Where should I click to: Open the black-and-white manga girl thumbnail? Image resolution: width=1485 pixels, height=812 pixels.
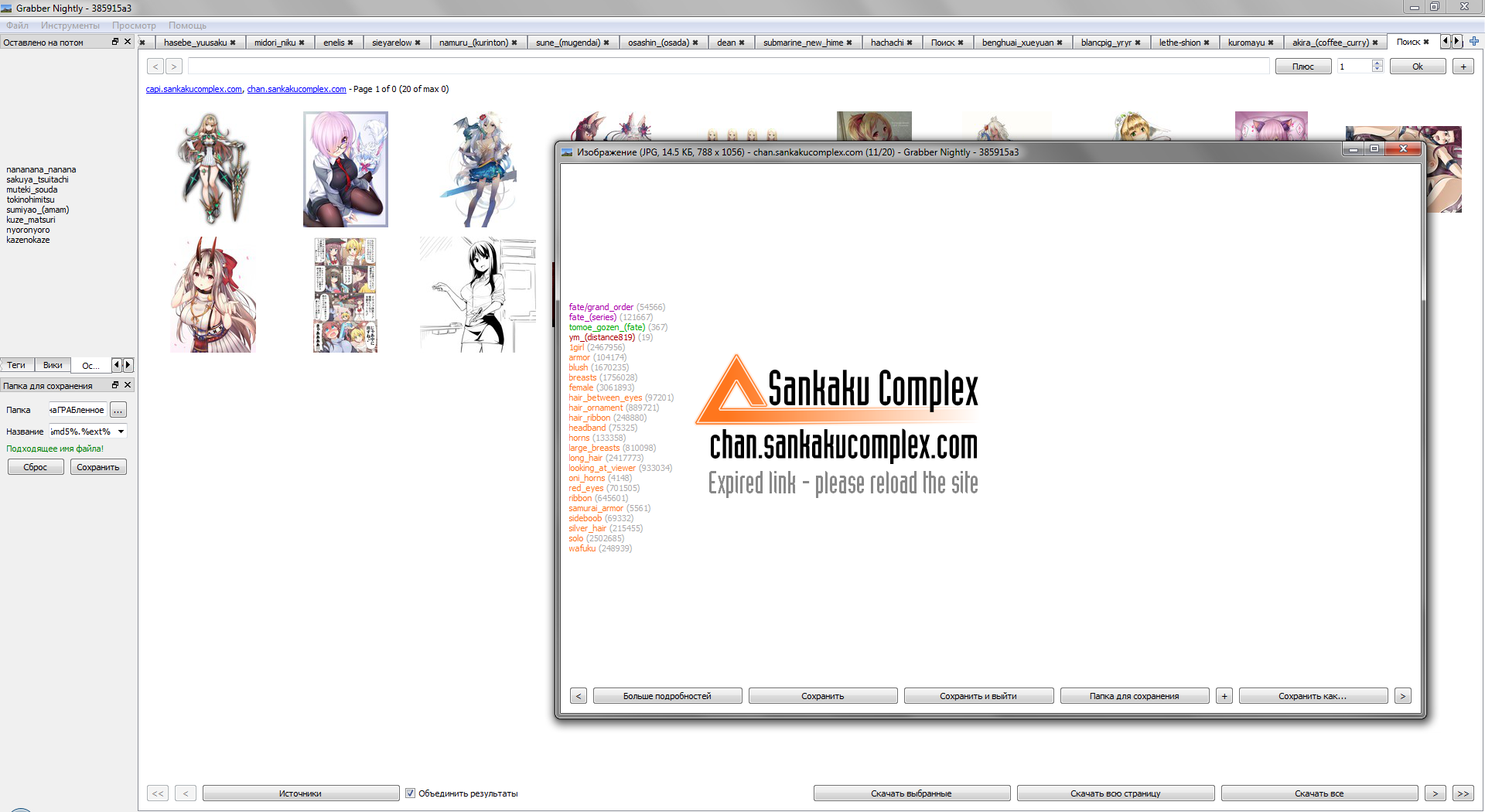478,295
